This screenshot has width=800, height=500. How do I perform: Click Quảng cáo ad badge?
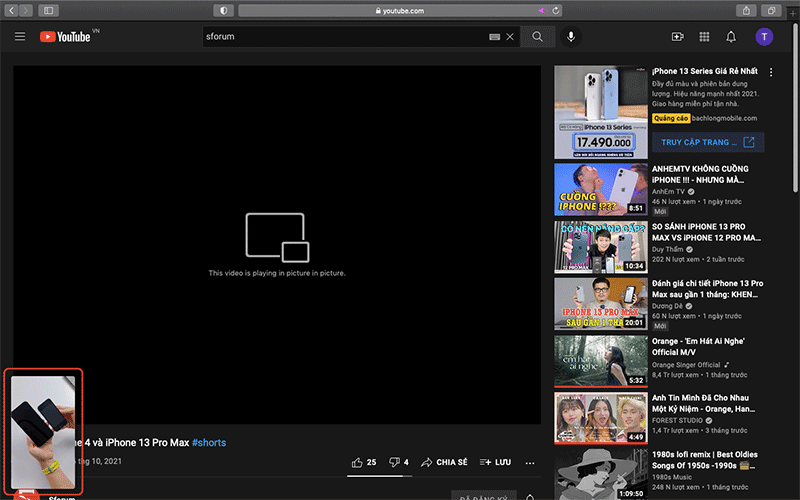point(671,118)
